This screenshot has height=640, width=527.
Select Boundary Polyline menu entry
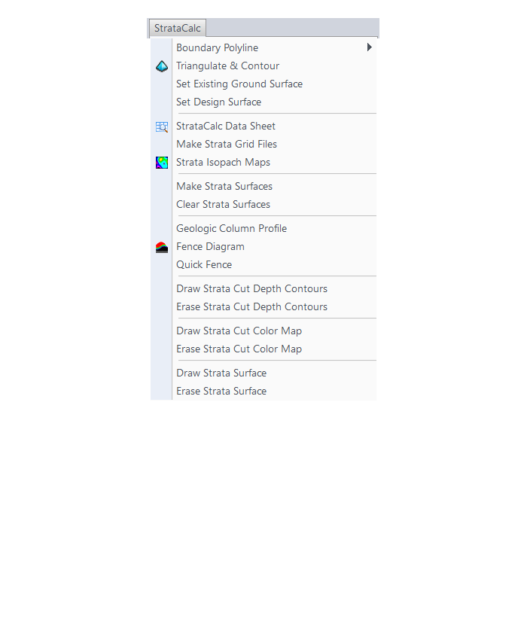263,48
